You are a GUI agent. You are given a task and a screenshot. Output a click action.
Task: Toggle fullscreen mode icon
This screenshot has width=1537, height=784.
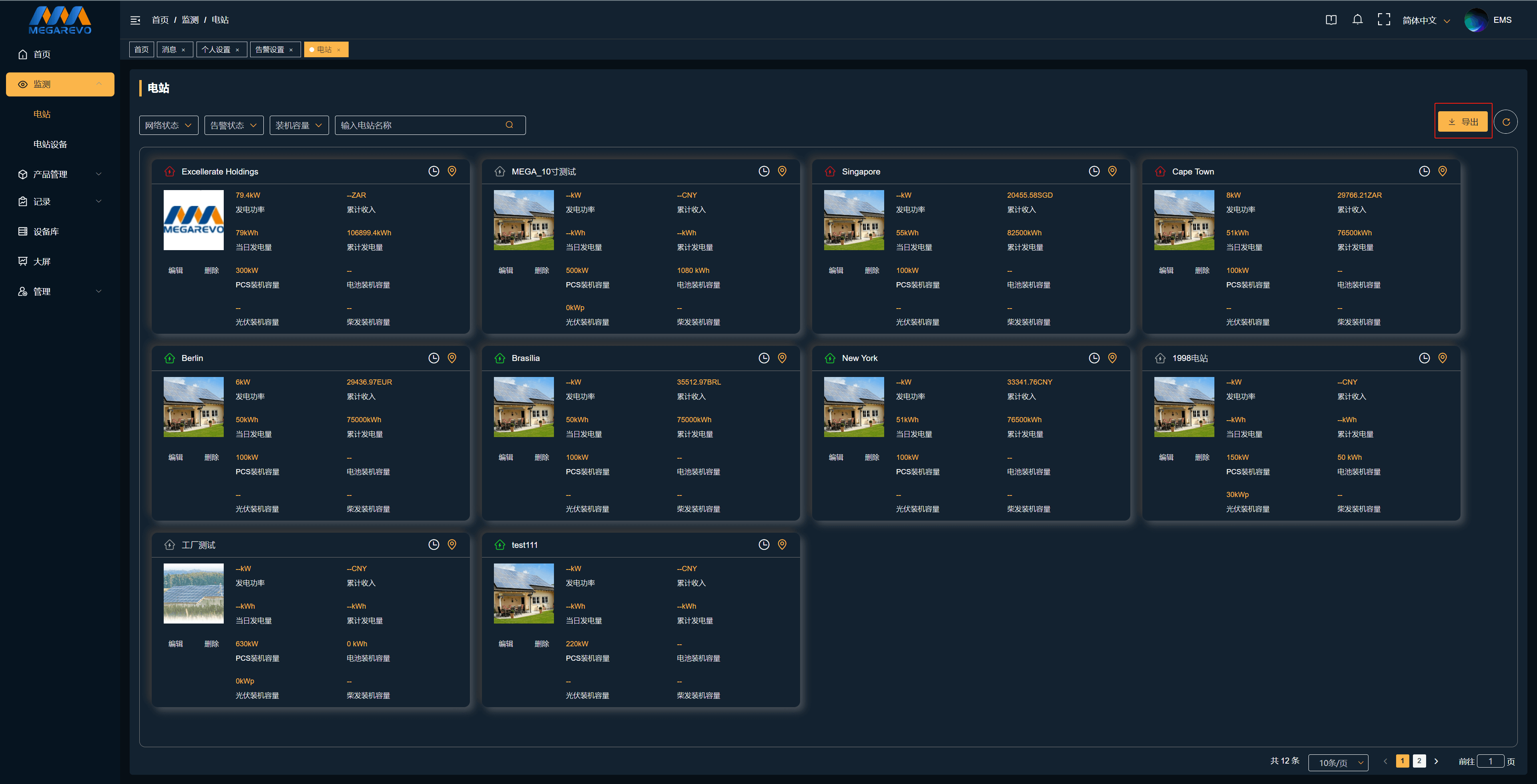pos(1384,20)
